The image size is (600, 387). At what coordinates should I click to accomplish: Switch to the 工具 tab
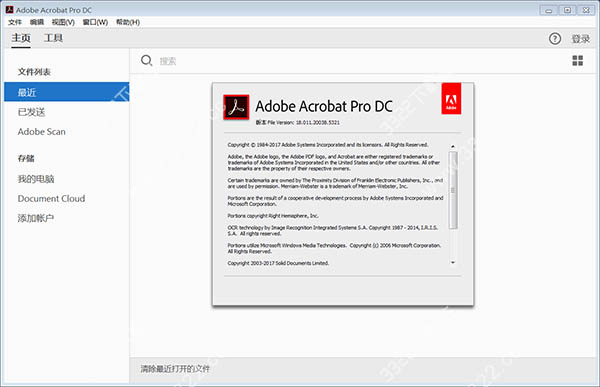tap(53, 38)
